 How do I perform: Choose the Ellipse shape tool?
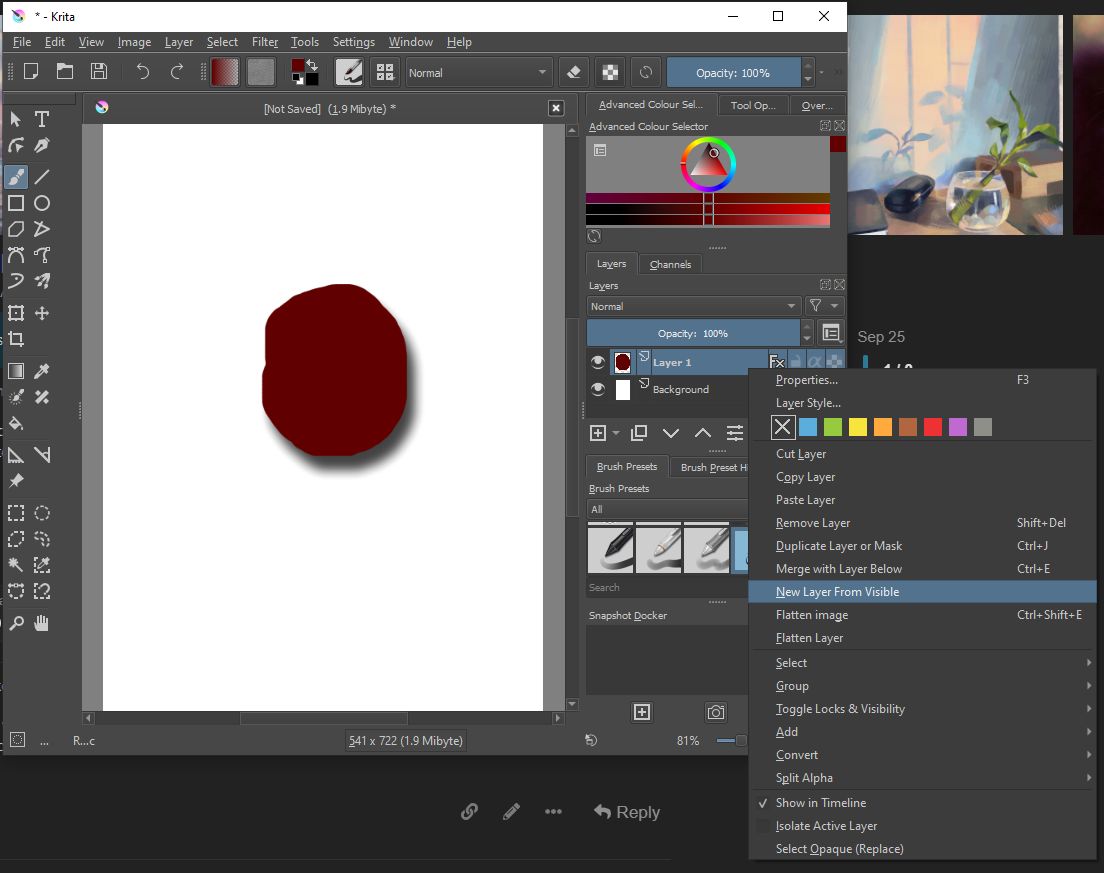(x=42, y=203)
